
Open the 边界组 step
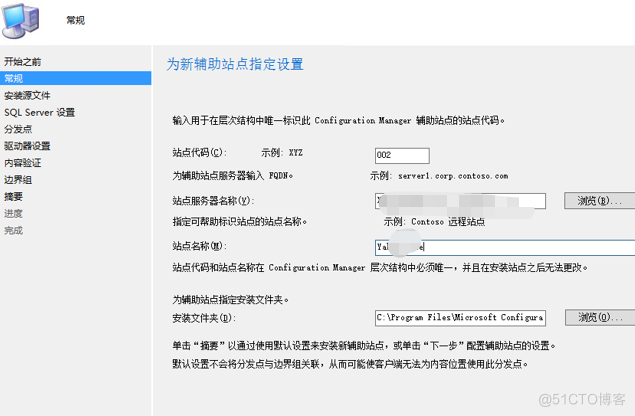tap(18, 180)
